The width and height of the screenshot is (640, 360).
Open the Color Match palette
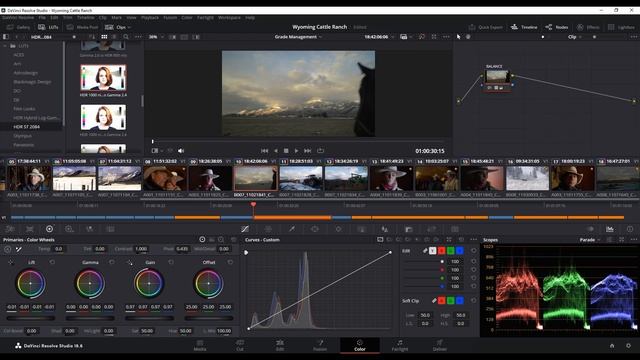point(30,229)
